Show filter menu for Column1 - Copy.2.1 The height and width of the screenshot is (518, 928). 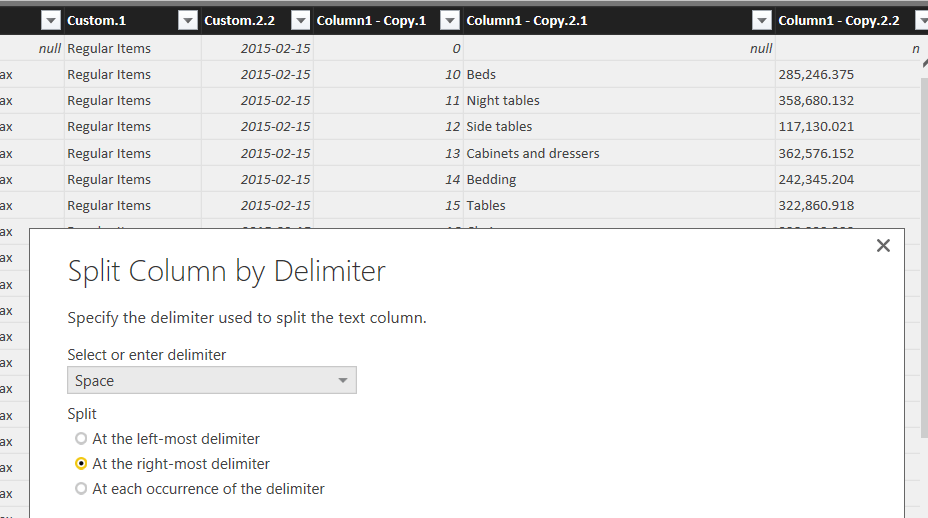[762, 21]
